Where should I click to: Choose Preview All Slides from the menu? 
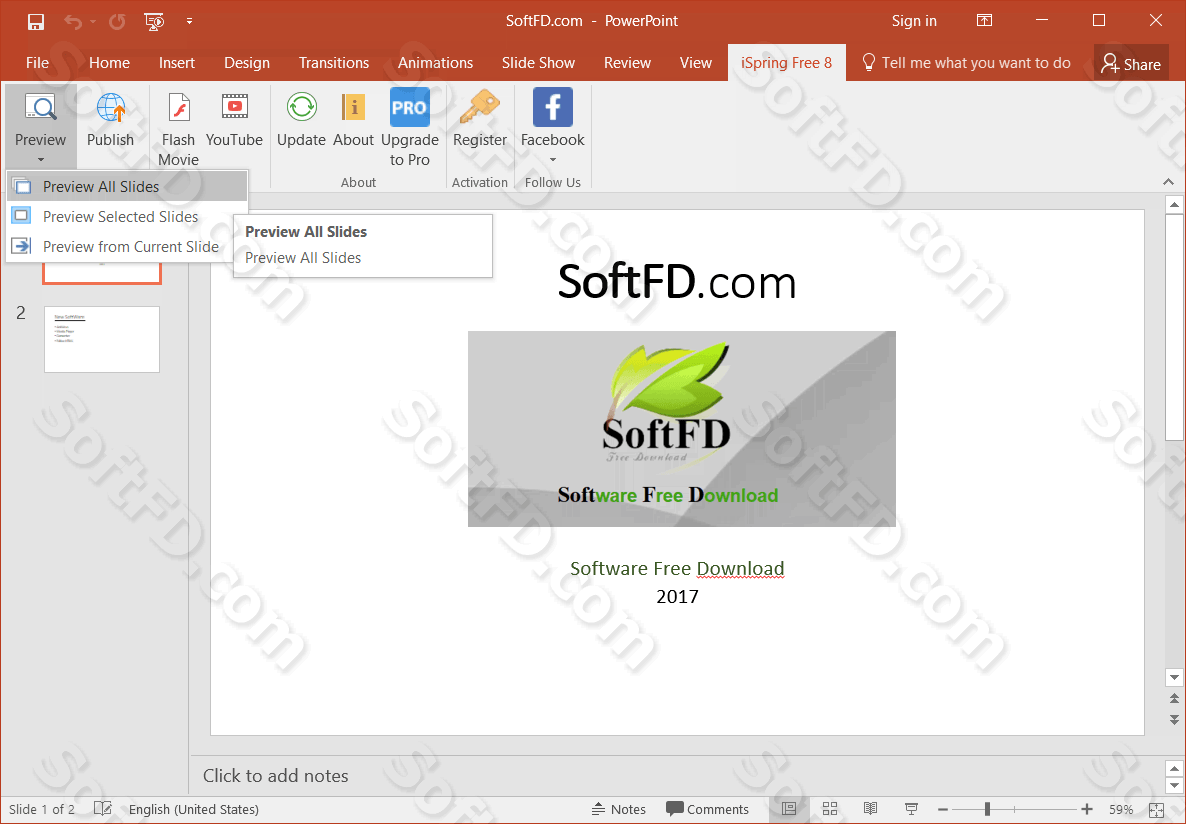(x=126, y=186)
